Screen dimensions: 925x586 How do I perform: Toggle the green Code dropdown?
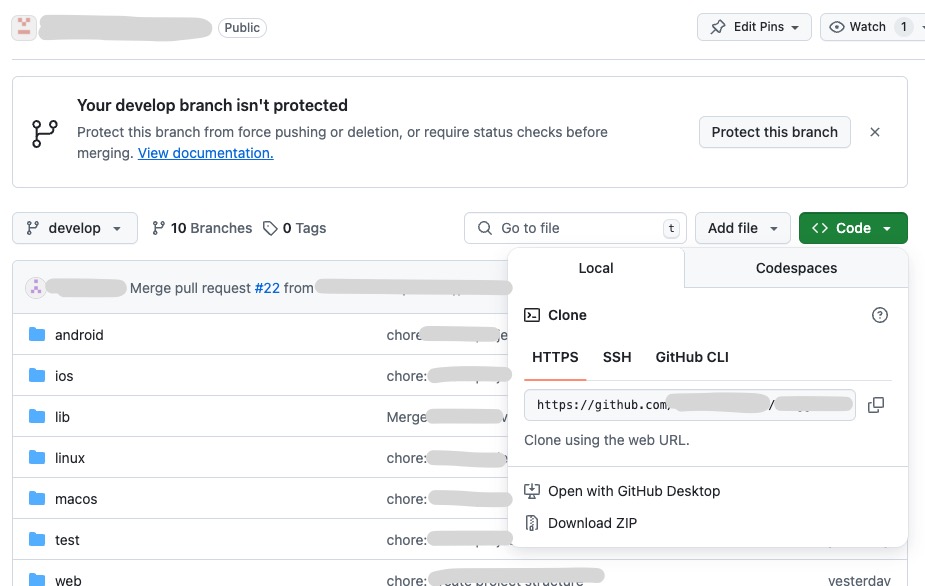click(x=853, y=228)
